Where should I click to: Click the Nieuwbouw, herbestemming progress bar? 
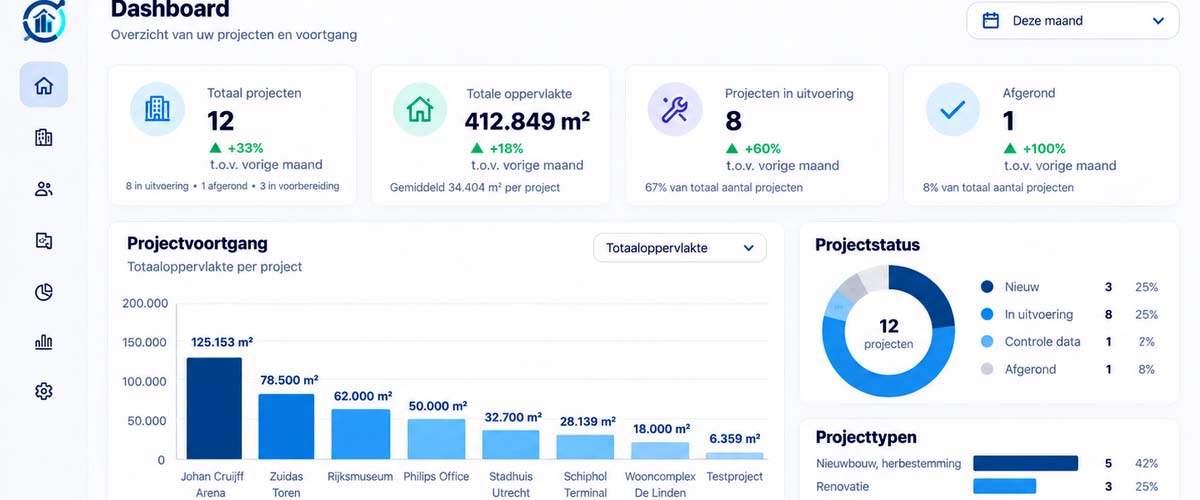point(1025,463)
